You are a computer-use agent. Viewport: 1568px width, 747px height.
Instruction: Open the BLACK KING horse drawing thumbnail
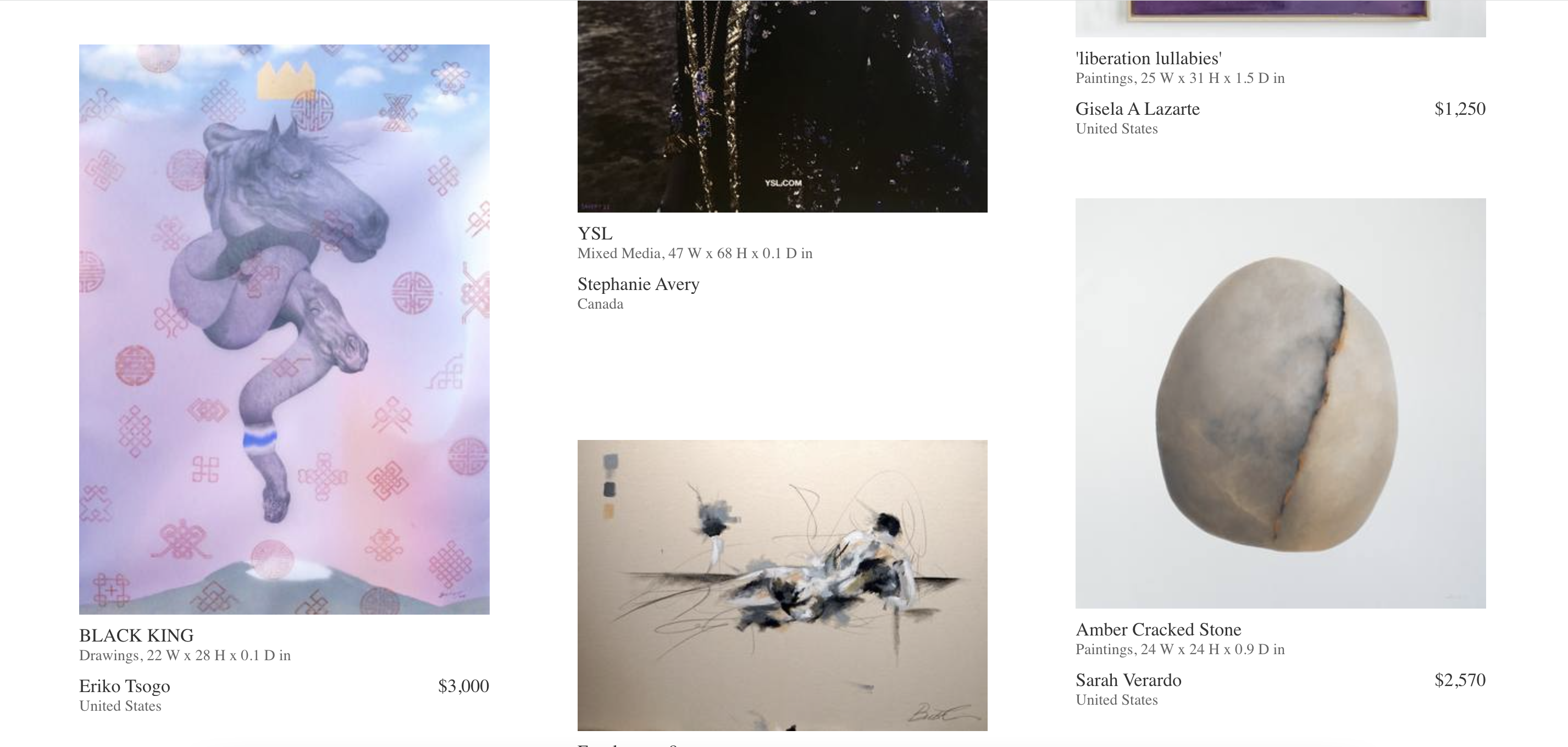click(284, 329)
